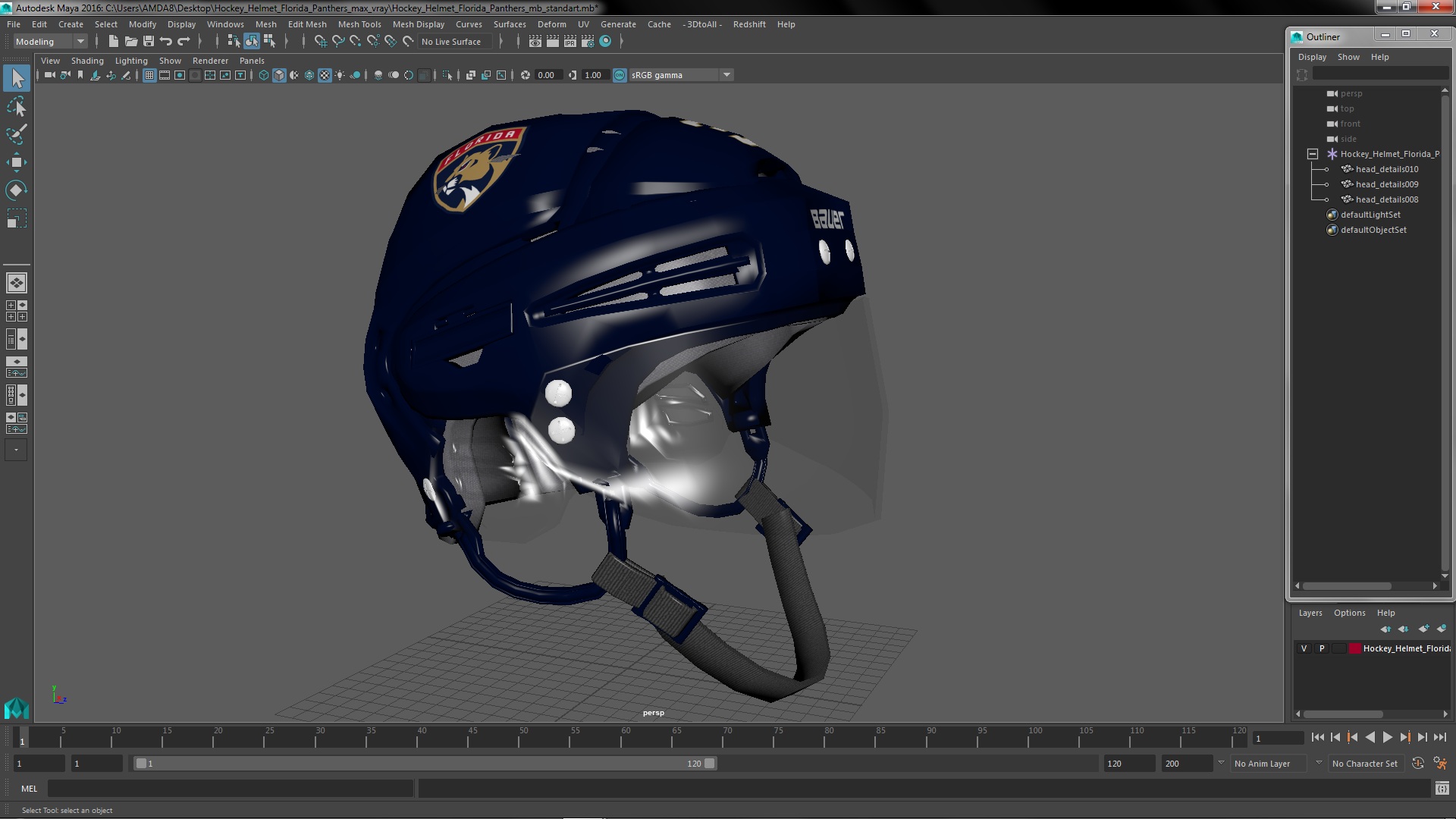Enable snap to grids
This screenshot has height=819, width=1456.
[321, 42]
